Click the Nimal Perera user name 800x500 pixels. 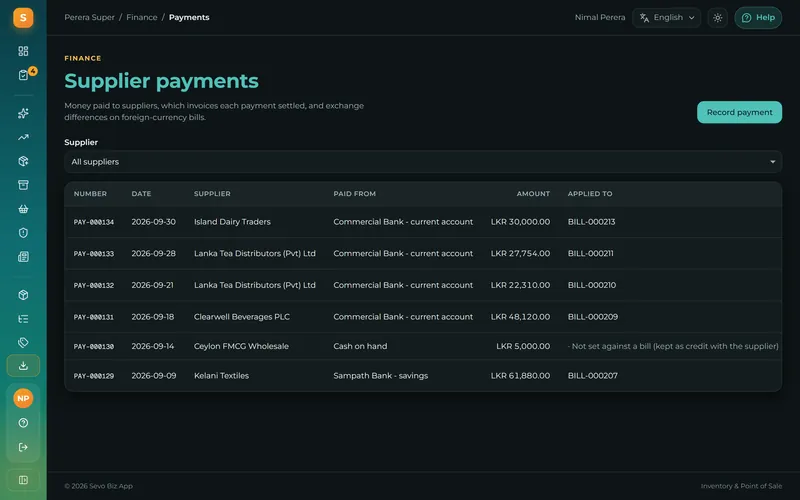point(599,17)
